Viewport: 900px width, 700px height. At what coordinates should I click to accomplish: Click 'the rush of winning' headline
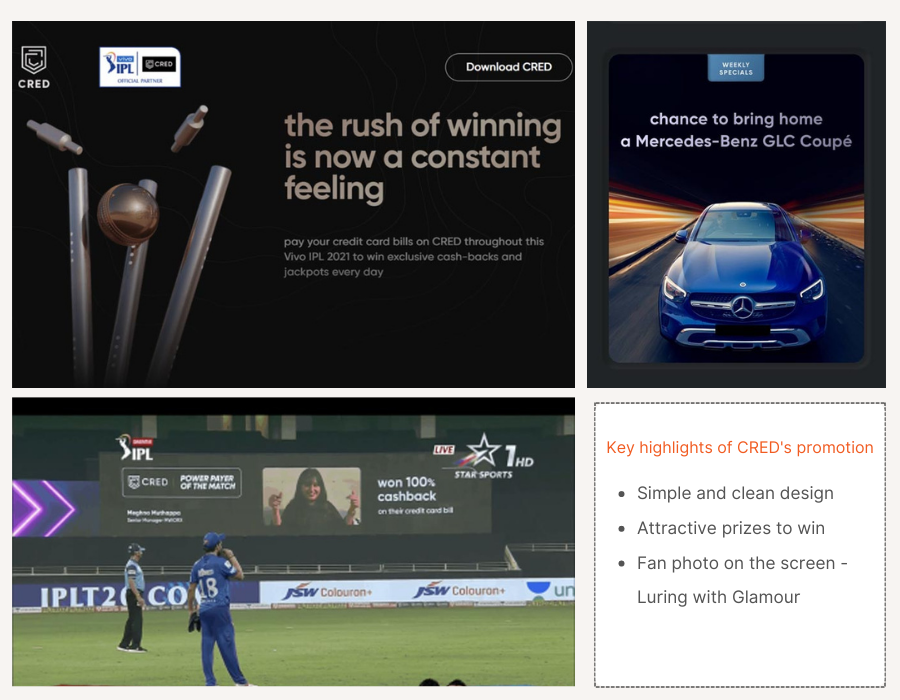[x=423, y=157]
